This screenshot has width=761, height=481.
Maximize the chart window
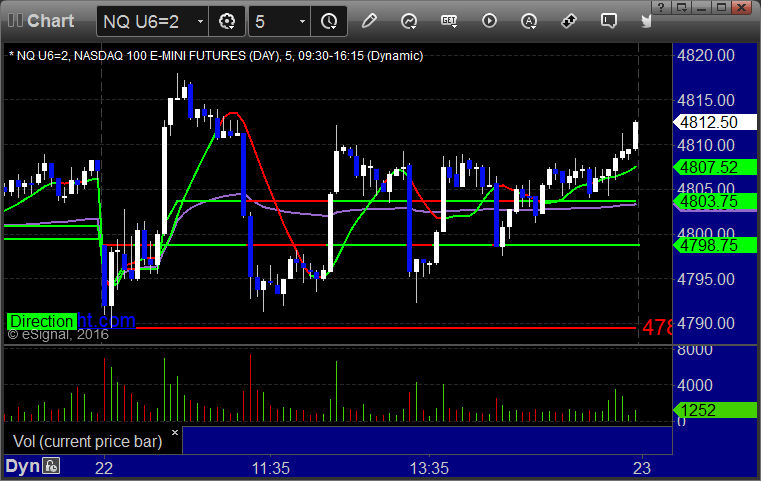[722, 7]
